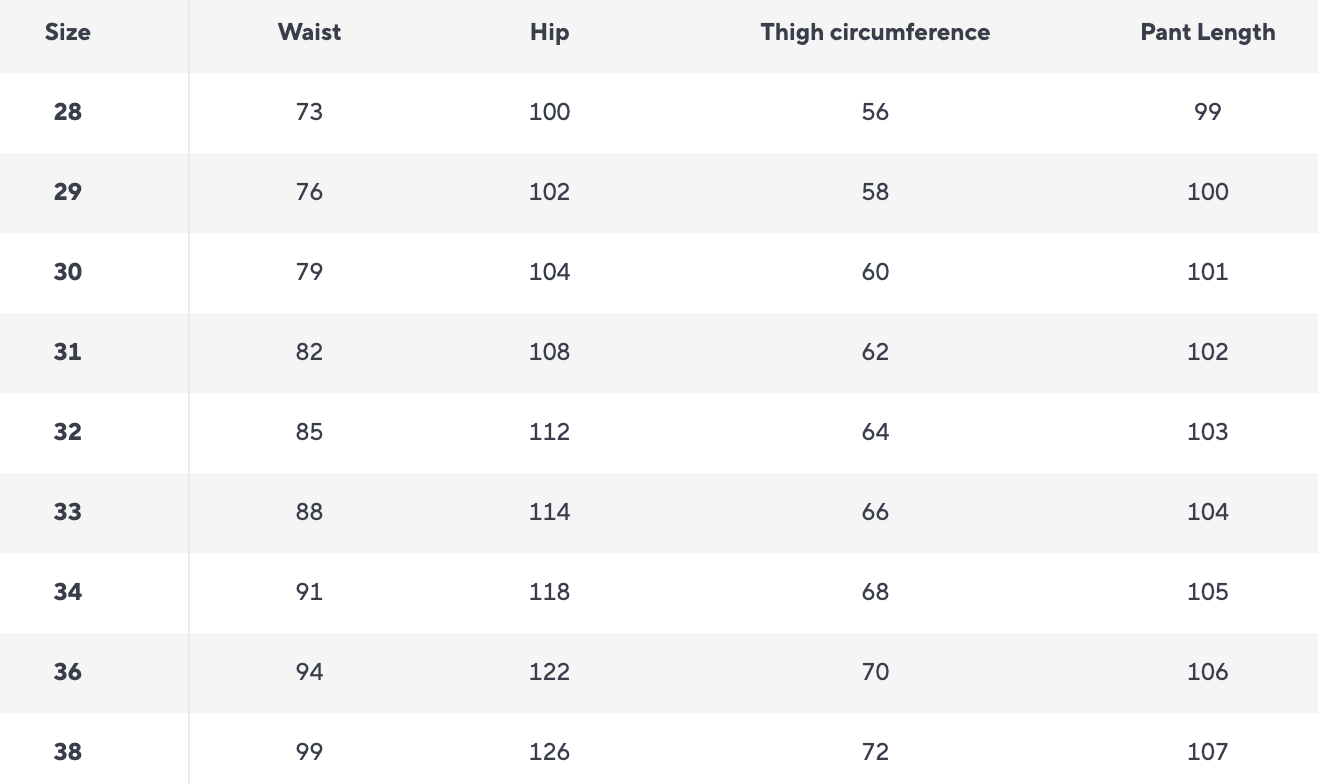The width and height of the screenshot is (1318, 784).
Task: Click the thigh circumference 56 for size 28
Action: pyautogui.click(x=875, y=112)
